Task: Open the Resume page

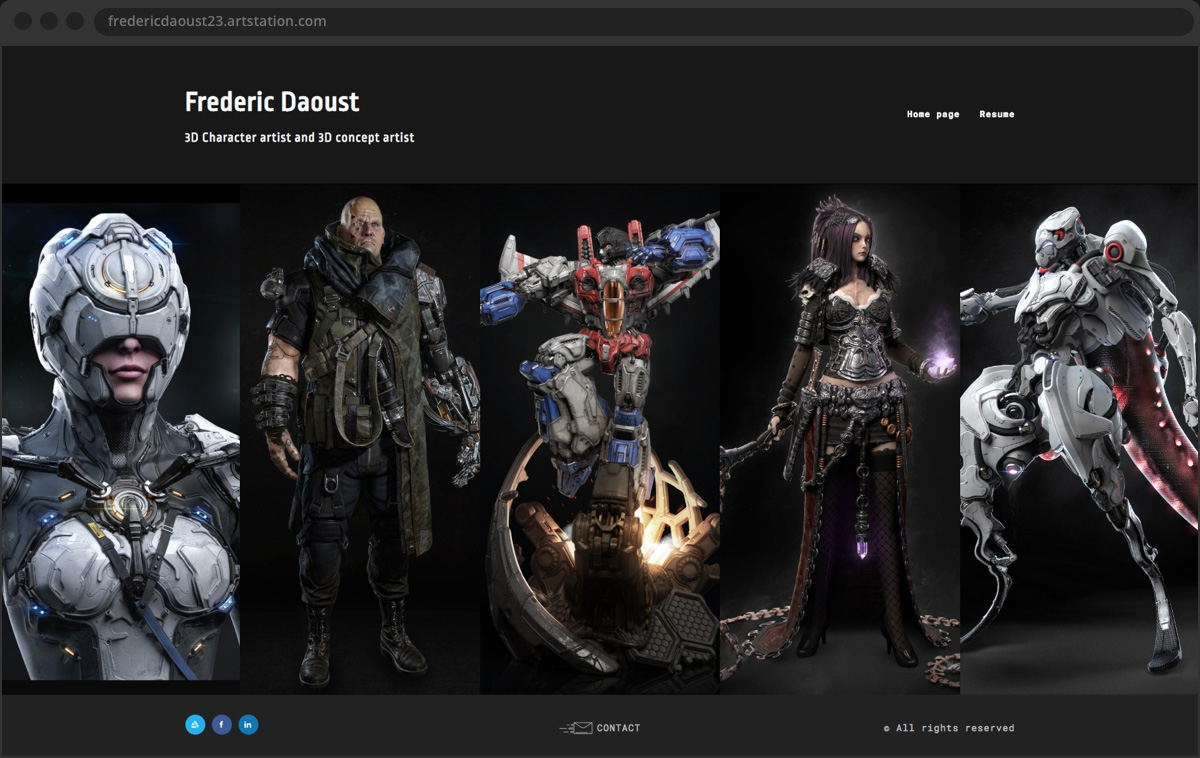Action: (x=996, y=115)
